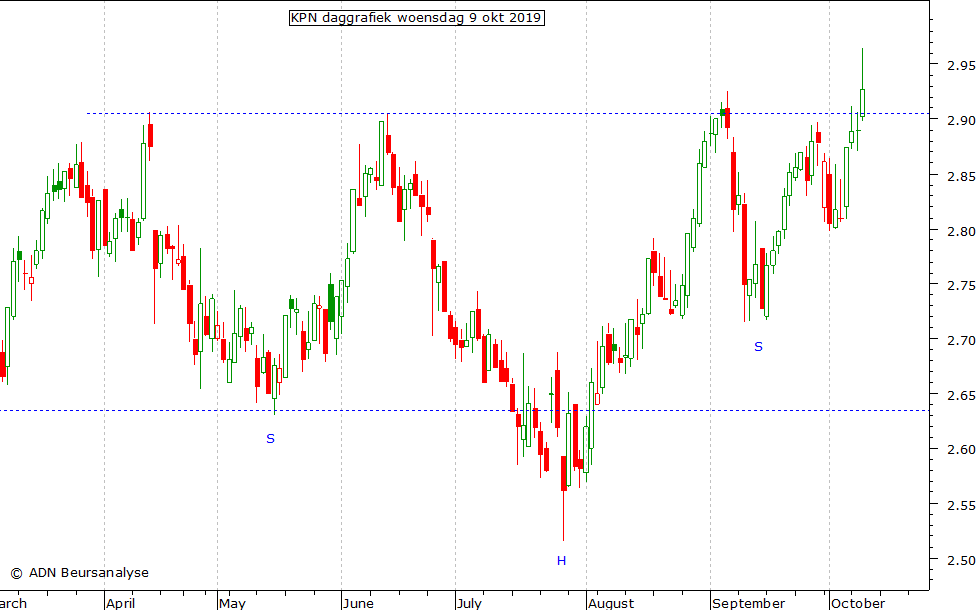Click the July month label
This screenshot has width=980, height=610.
point(469,603)
